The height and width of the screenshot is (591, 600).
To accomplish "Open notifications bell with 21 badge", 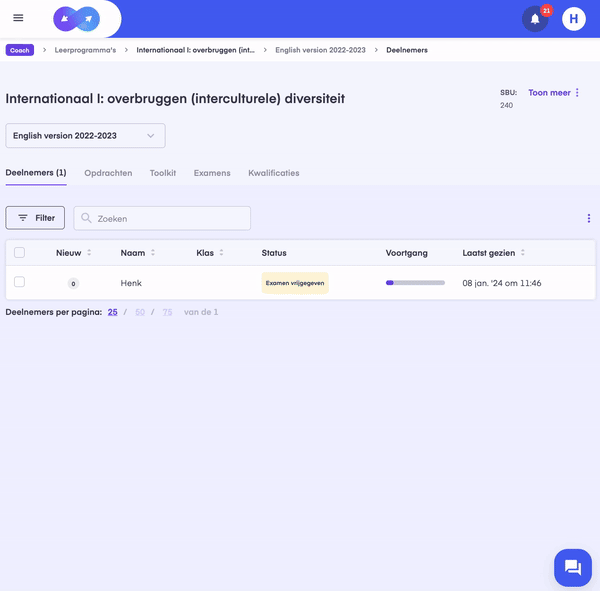I will tap(535, 19).
